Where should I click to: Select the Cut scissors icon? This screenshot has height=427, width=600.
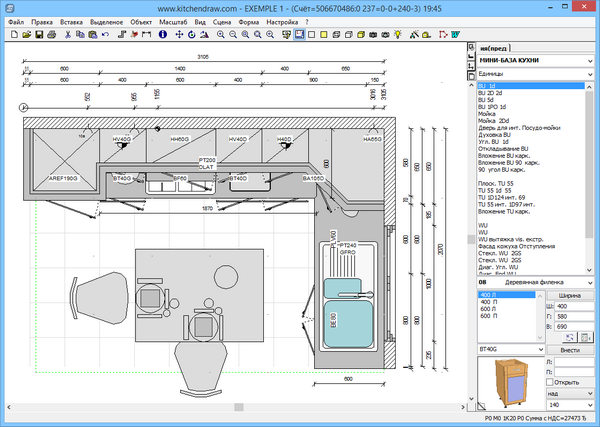pyautogui.click(x=67, y=34)
